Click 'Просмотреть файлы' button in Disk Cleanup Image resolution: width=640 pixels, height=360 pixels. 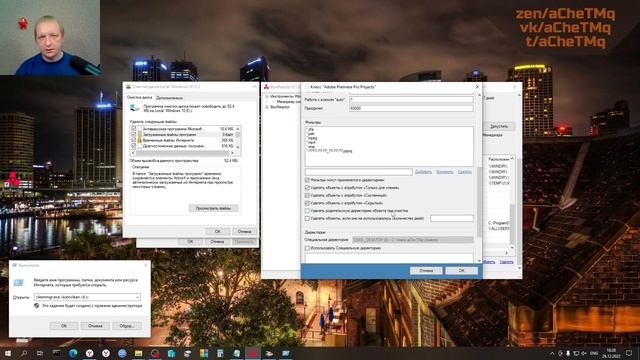pos(213,208)
